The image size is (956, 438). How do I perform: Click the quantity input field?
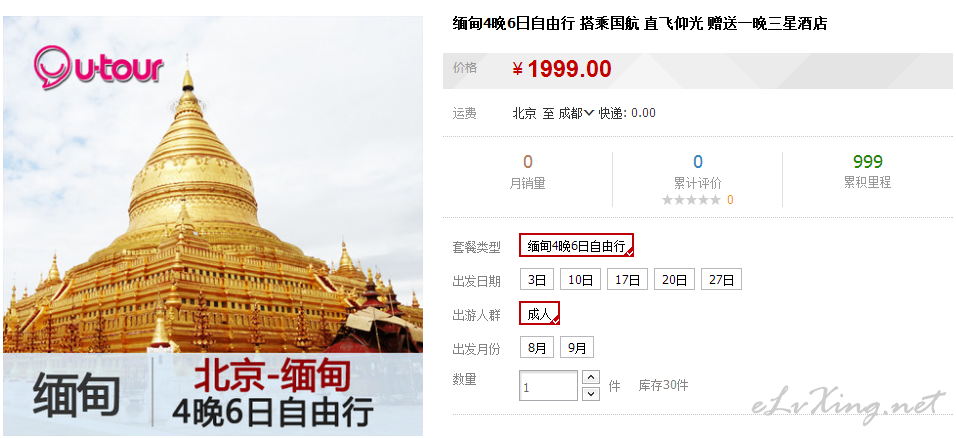point(548,386)
